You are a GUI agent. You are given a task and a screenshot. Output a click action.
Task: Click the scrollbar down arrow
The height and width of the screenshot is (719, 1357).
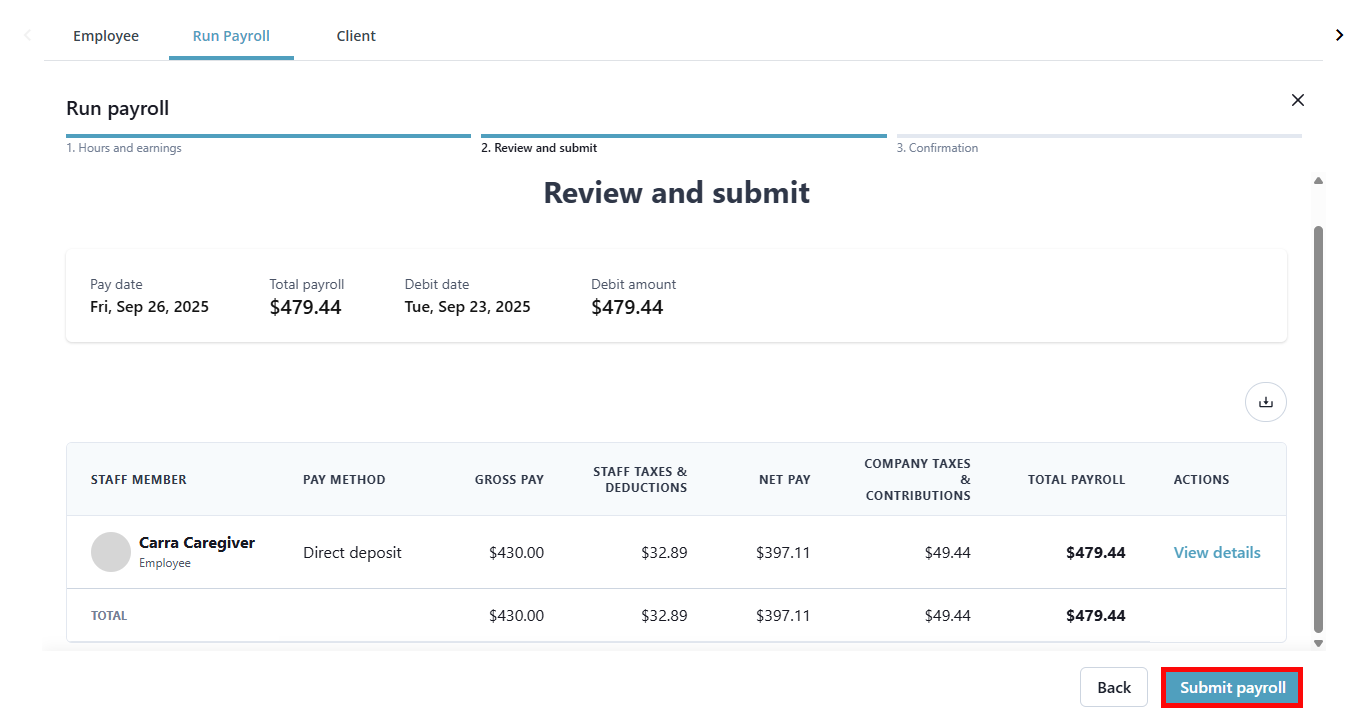pyautogui.click(x=1318, y=643)
